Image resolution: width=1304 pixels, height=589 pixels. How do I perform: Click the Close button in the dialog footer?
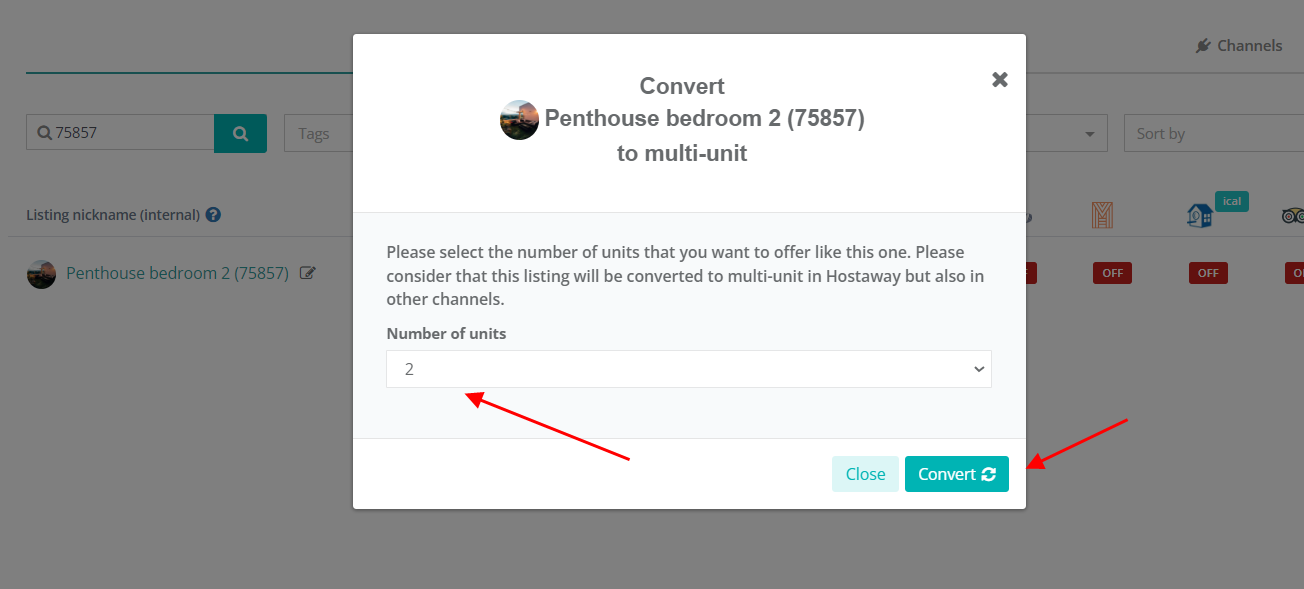(865, 474)
